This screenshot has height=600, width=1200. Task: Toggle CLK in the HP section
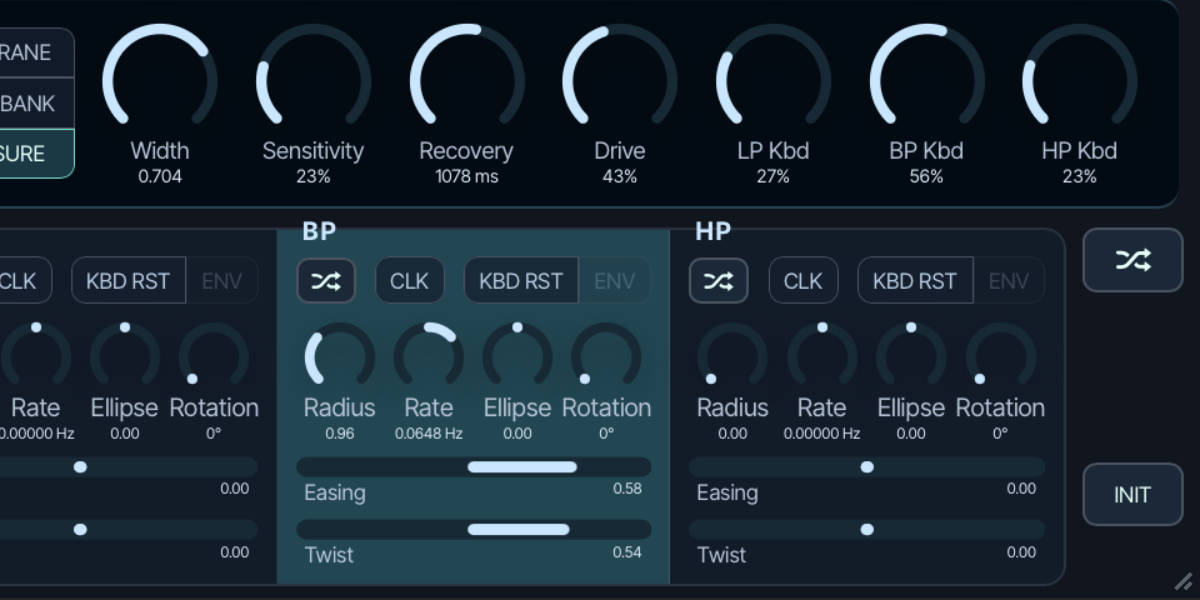[803, 281]
